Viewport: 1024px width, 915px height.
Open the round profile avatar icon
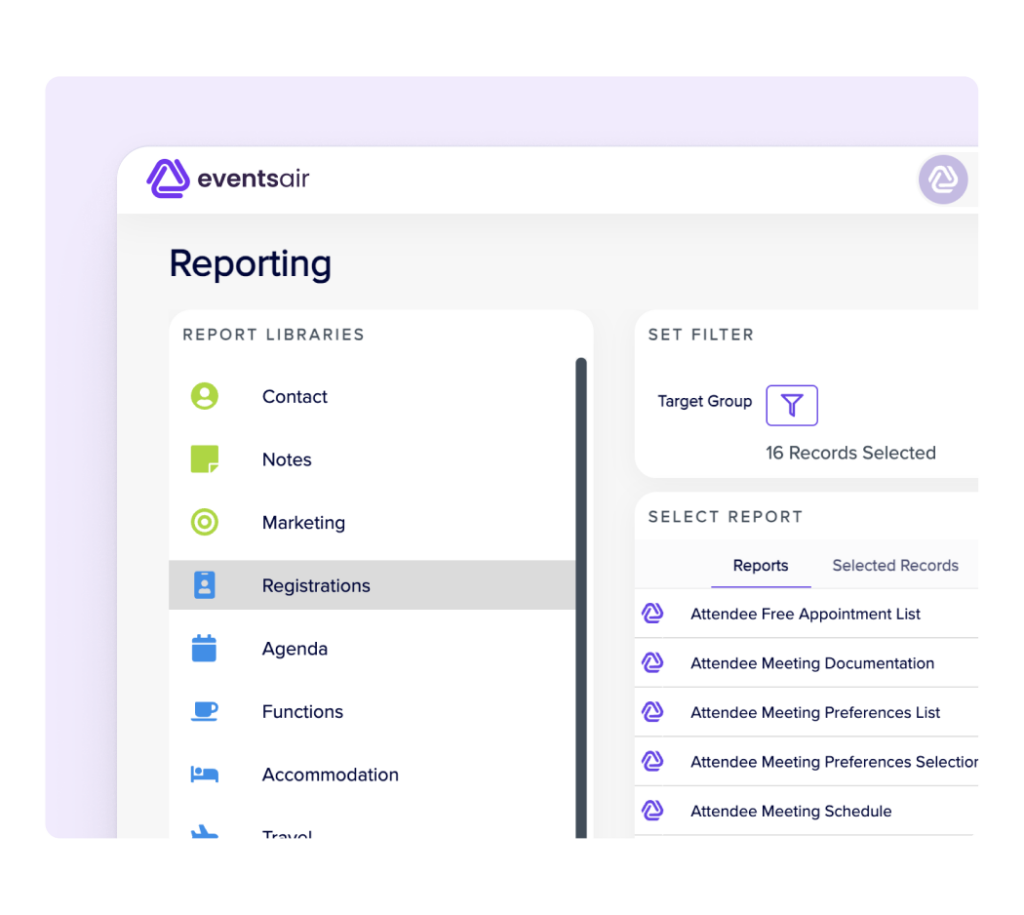pyautogui.click(x=942, y=180)
